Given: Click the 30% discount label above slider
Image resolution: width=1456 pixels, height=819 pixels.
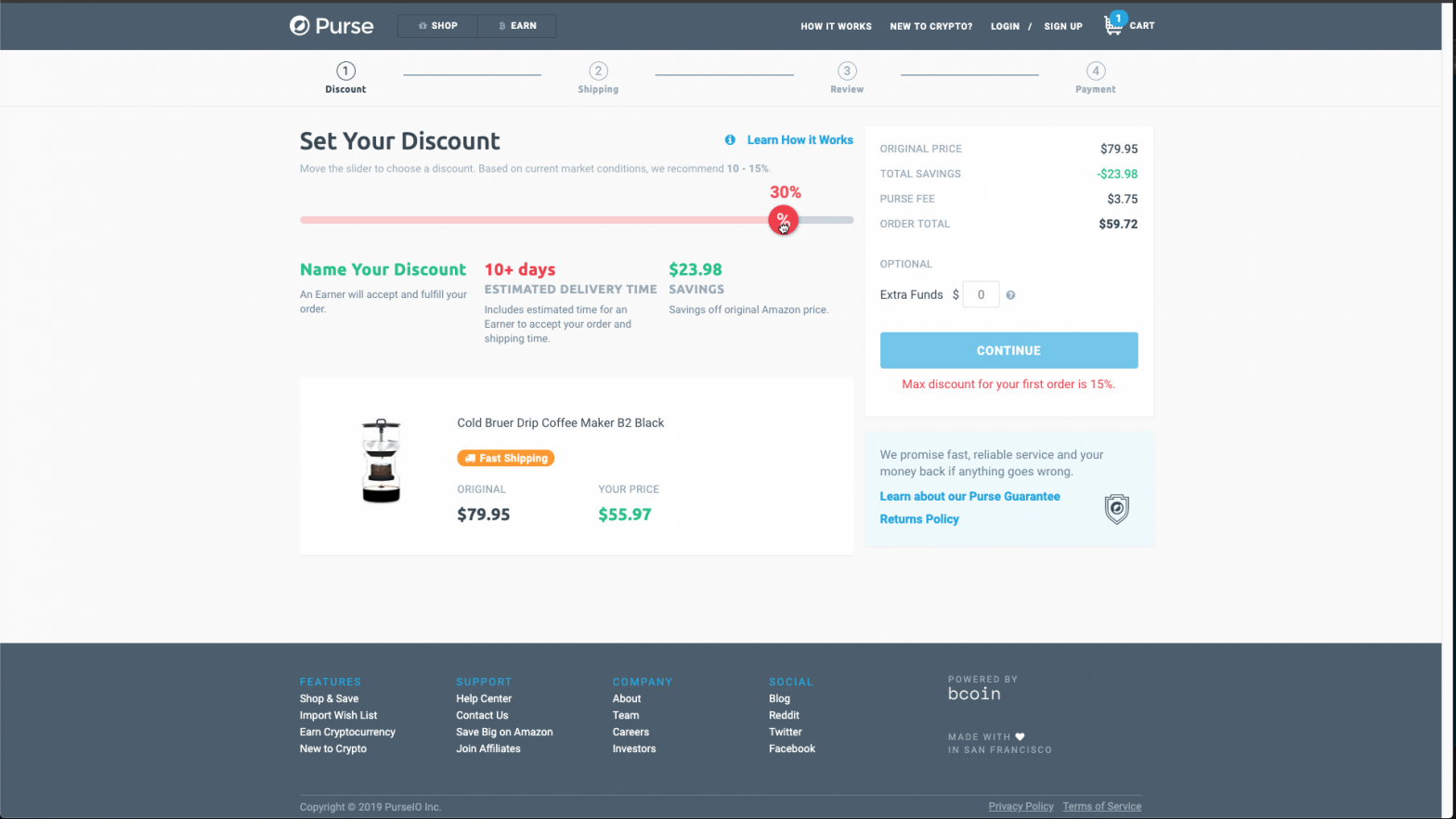Looking at the screenshot, I should tap(786, 192).
